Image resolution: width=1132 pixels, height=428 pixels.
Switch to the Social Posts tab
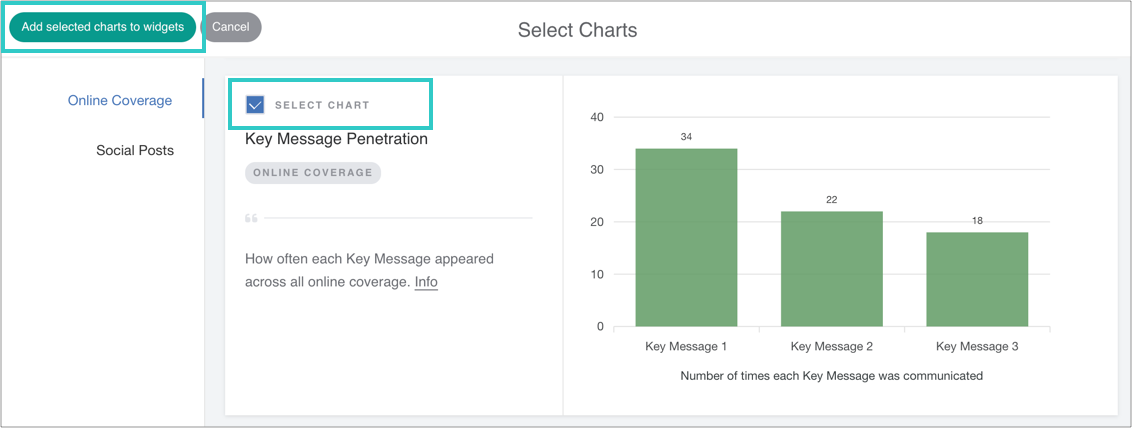[135, 150]
